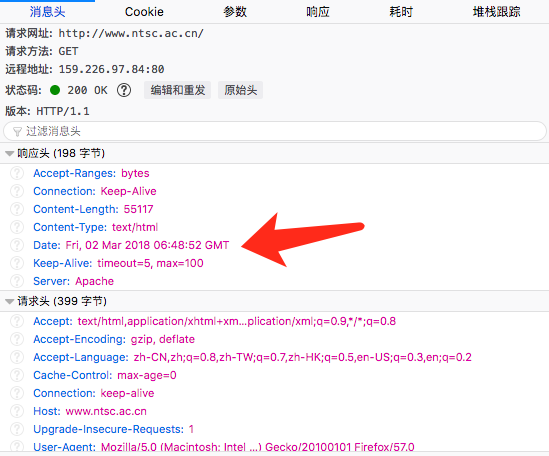The width and height of the screenshot is (549, 456).
Task: Click the green 200 OK status indicator
Action: (x=55, y=90)
